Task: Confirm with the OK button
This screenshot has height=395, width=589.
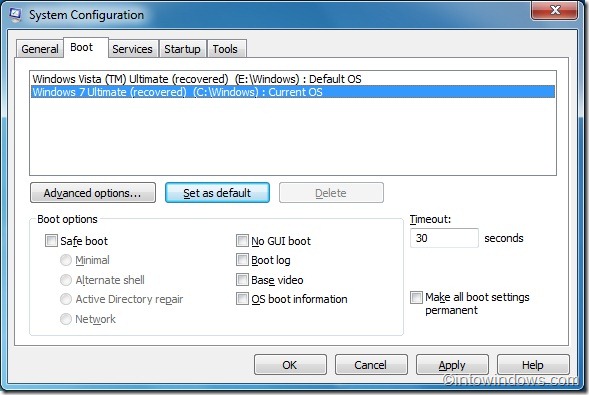Action: tap(290, 365)
